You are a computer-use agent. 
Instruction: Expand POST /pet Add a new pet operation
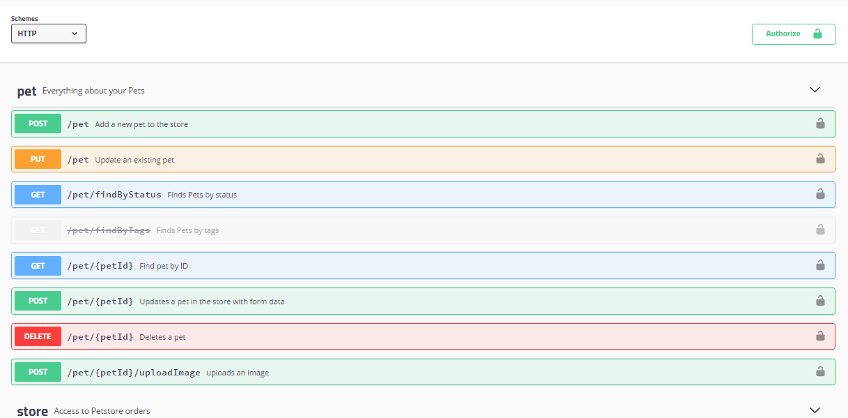click(x=423, y=124)
